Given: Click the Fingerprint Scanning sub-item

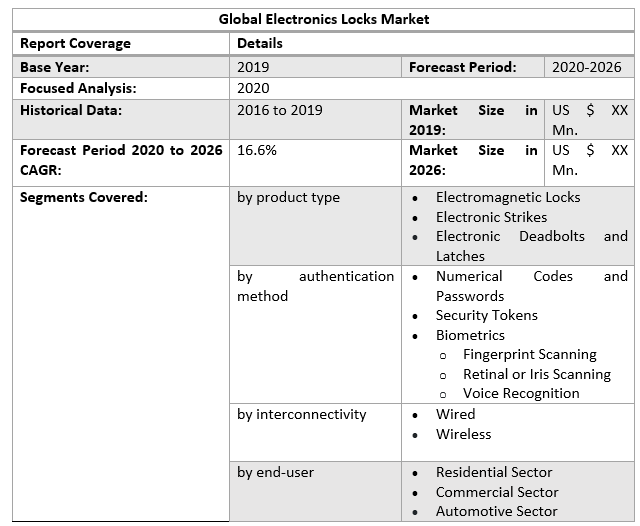Looking at the screenshot, I should pos(529,354).
